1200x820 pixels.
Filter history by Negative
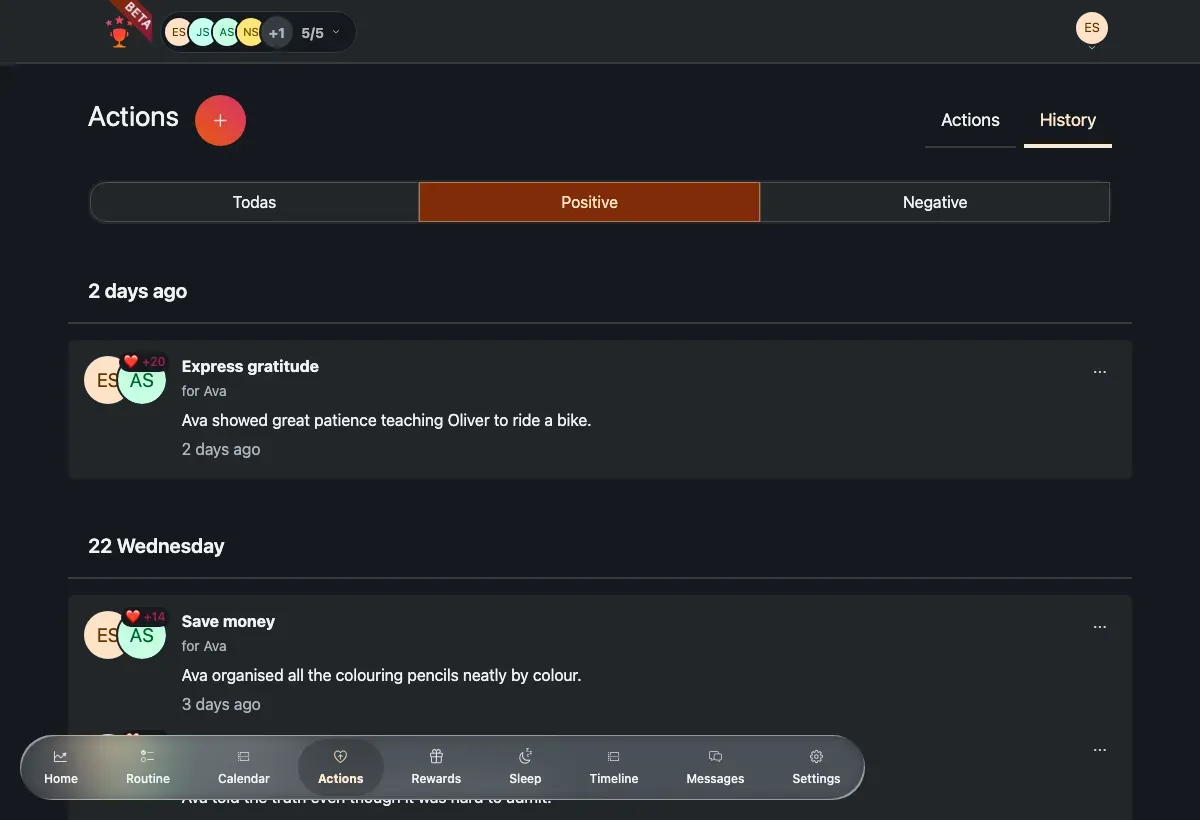935,202
